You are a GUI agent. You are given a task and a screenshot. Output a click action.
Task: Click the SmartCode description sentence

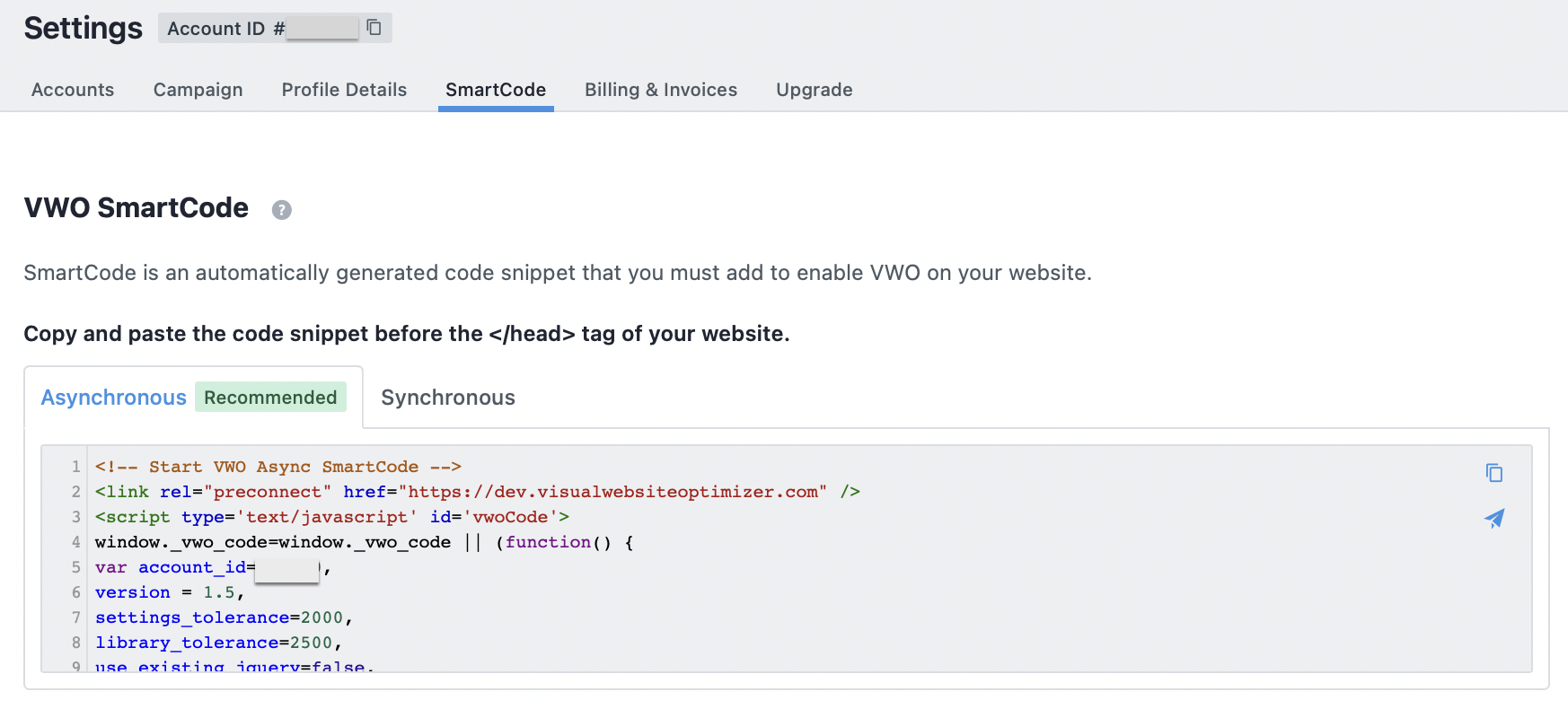(x=558, y=273)
